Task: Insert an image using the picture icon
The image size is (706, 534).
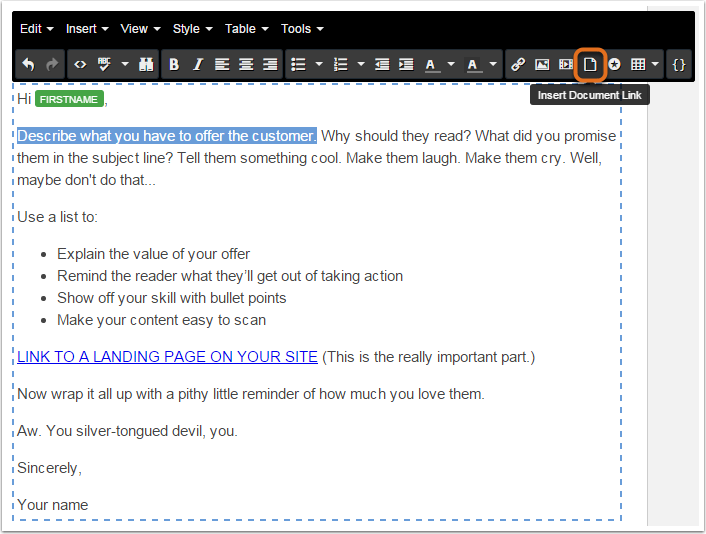Action: 542,65
